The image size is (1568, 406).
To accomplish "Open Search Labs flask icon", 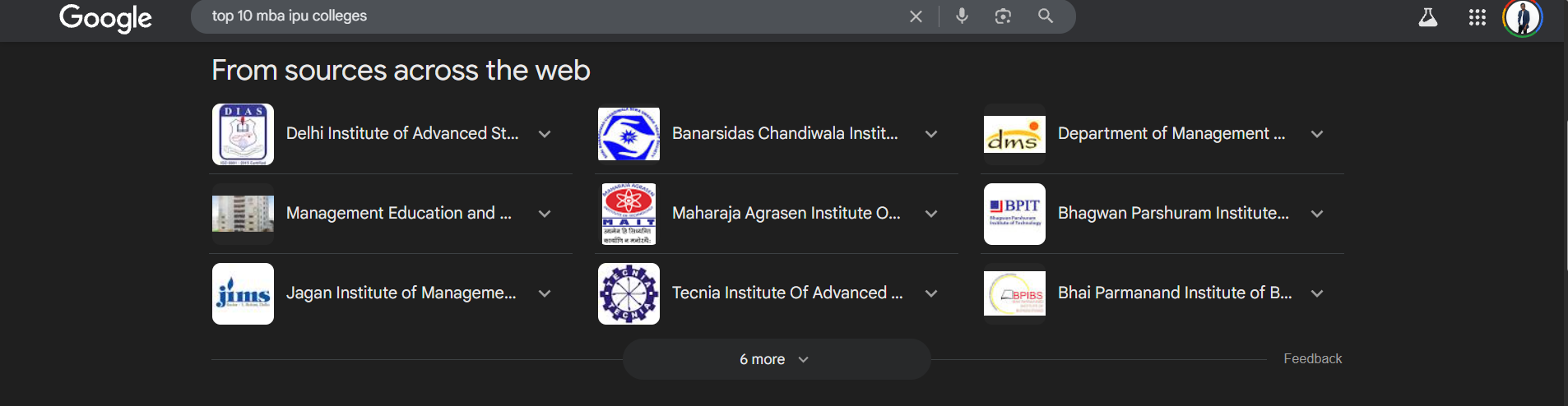I will tap(1428, 17).
